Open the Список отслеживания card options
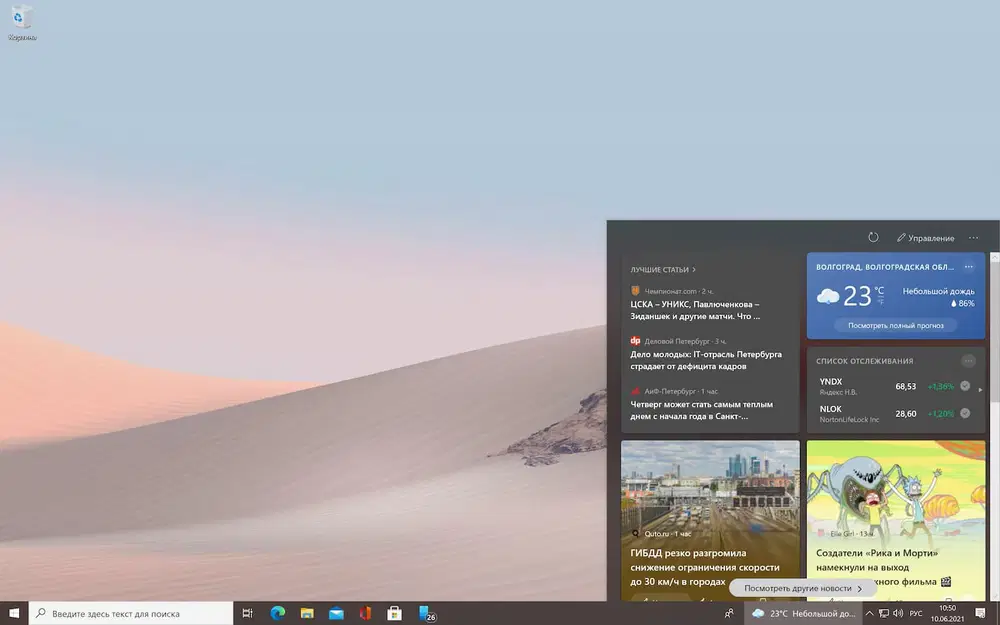1000x625 pixels. [968, 361]
